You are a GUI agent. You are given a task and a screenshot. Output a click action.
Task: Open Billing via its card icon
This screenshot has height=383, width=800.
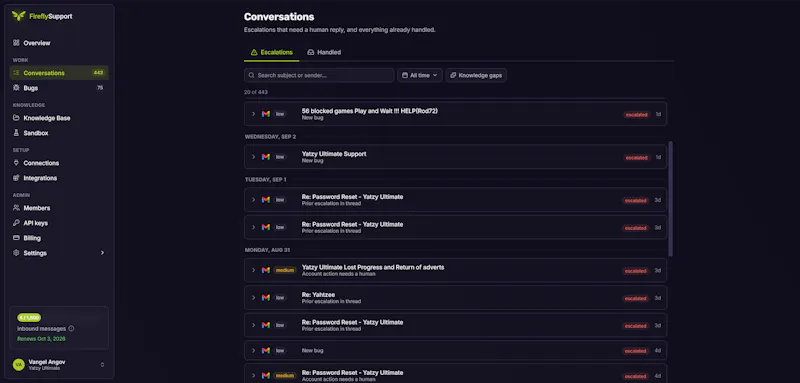point(16,238)
